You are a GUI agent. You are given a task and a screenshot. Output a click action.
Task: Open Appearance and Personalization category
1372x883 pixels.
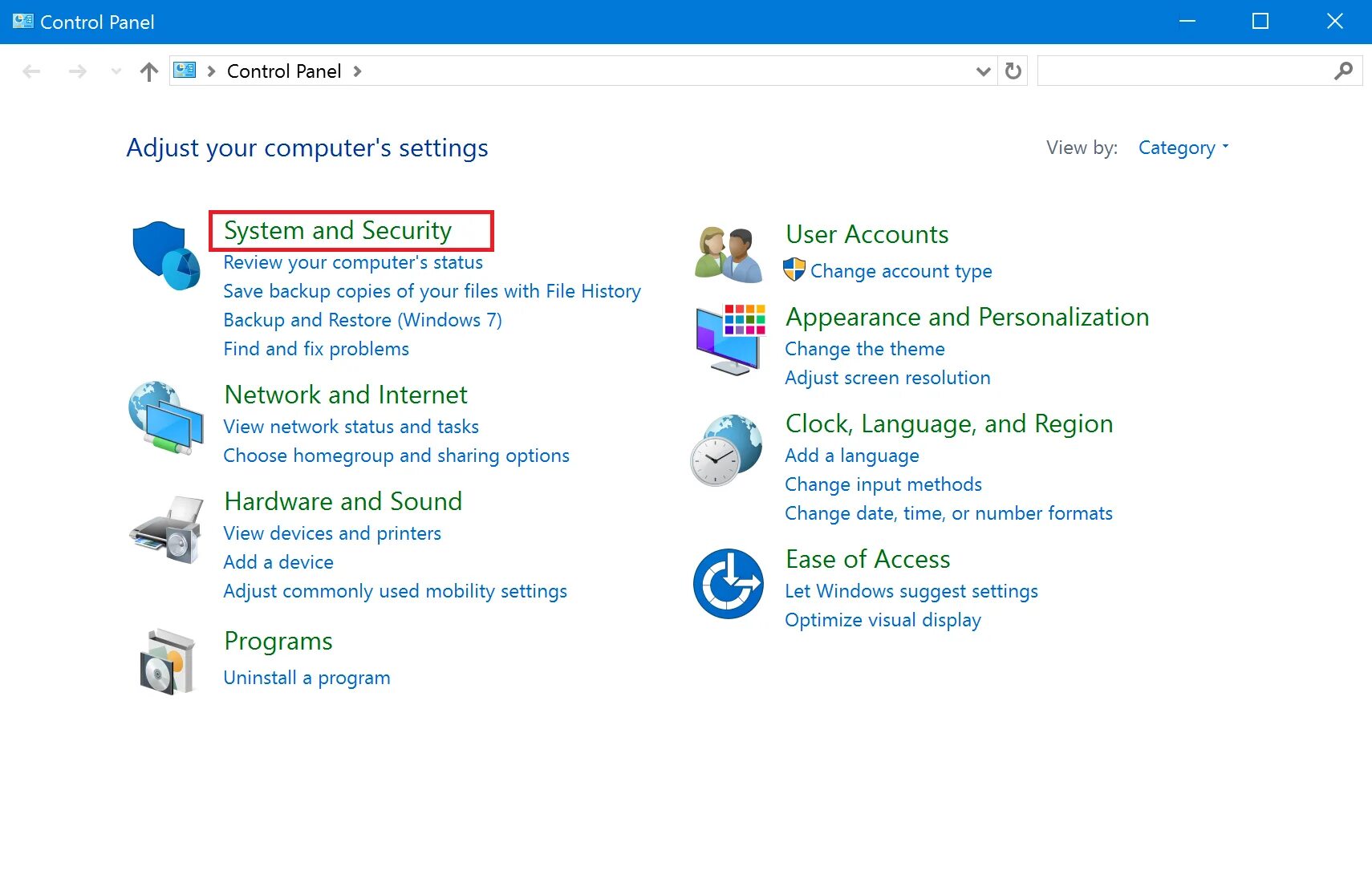pos(968,318)
